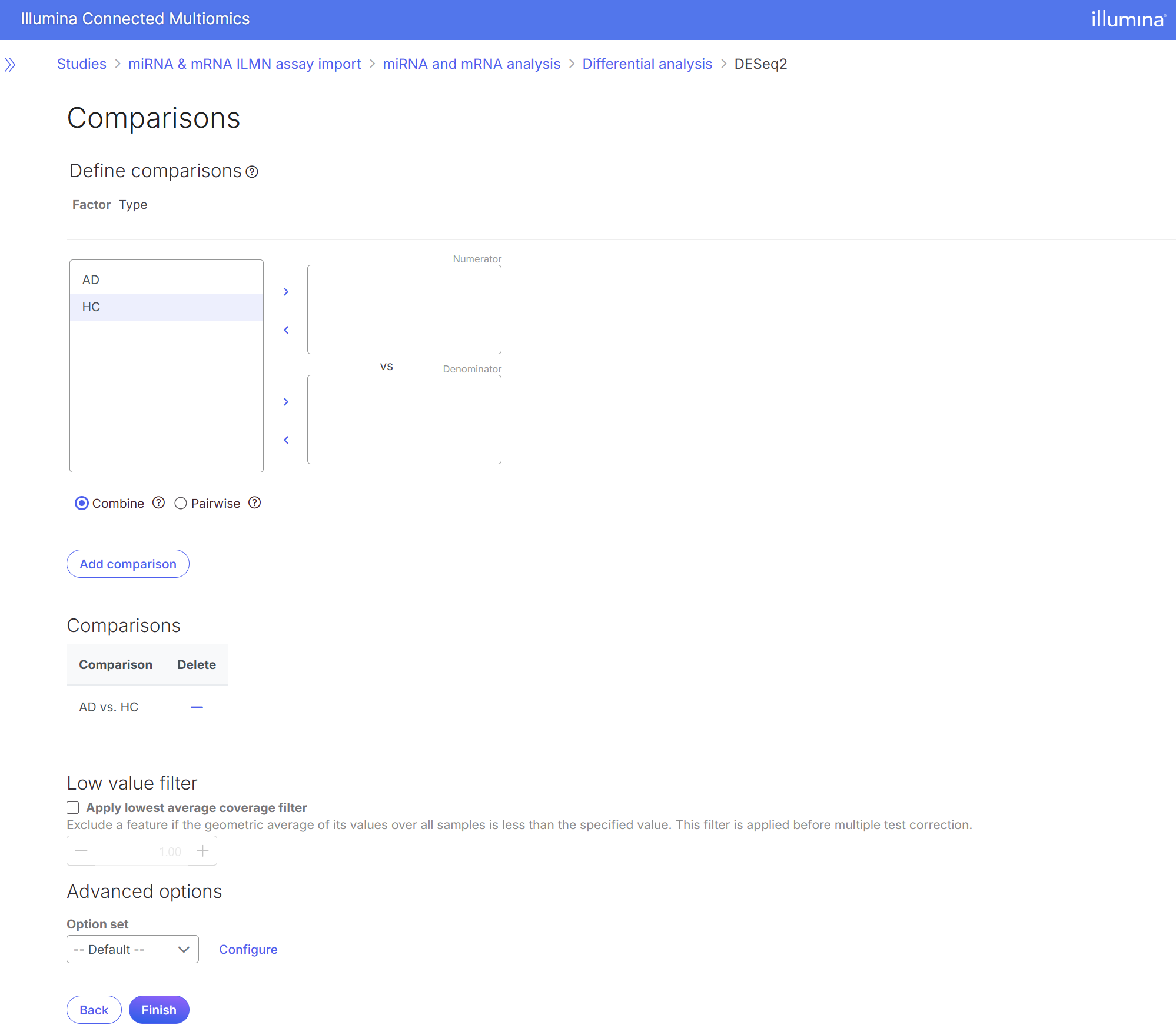
Task: Click help icon next to Define comparisons
Action: coord(252,172)
